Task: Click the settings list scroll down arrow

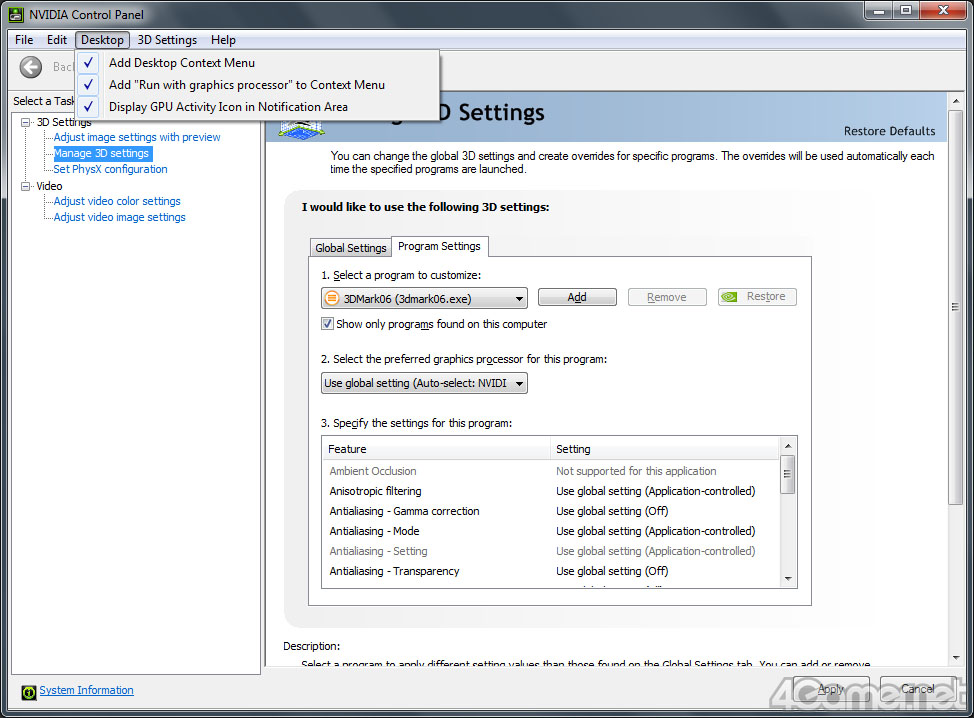Action: point(788,579)
